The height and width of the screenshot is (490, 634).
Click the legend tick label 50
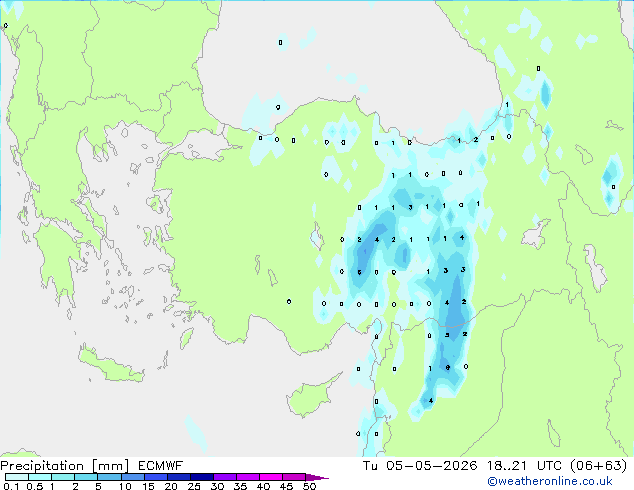(x=309, y=486)
